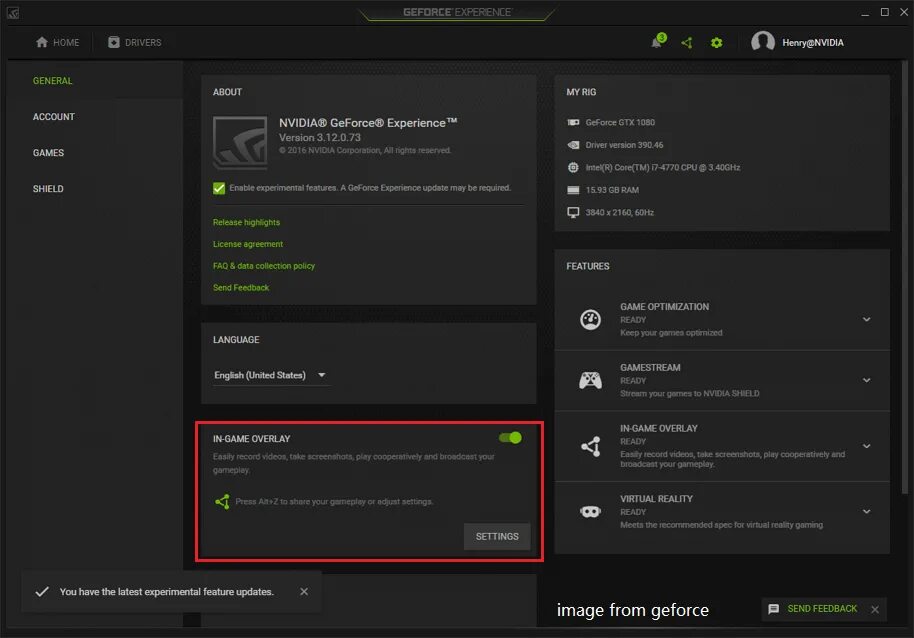Select the In-Game Overlay share icon
The width and height of the screenshot is (914, 638).
[588, 443]
